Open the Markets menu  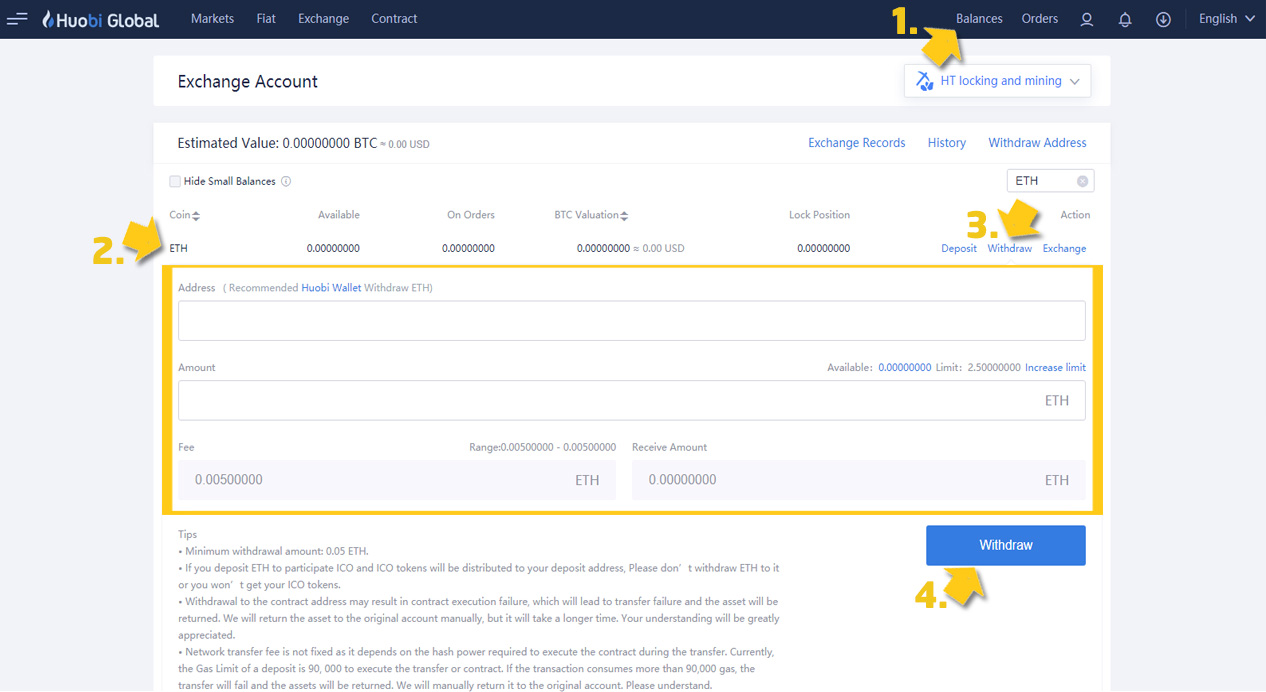coord(212,18)
